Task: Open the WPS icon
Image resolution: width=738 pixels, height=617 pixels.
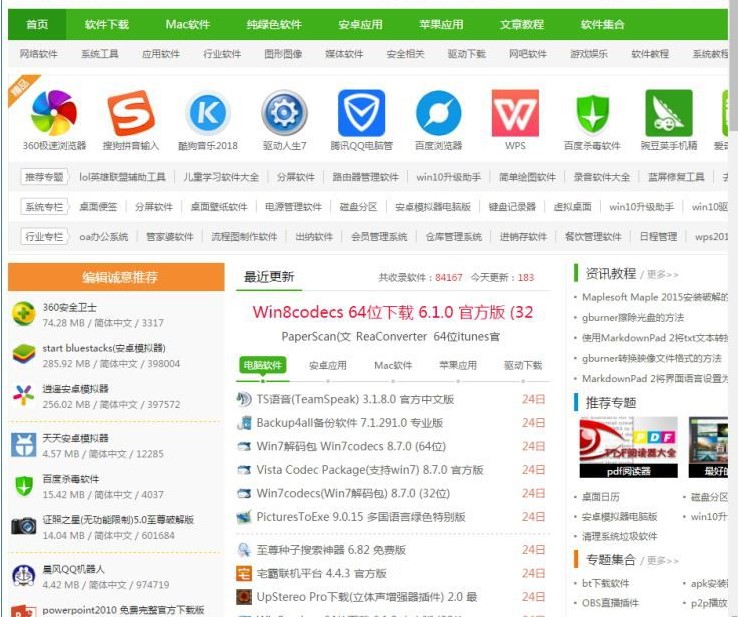Action: pos(515,113)
